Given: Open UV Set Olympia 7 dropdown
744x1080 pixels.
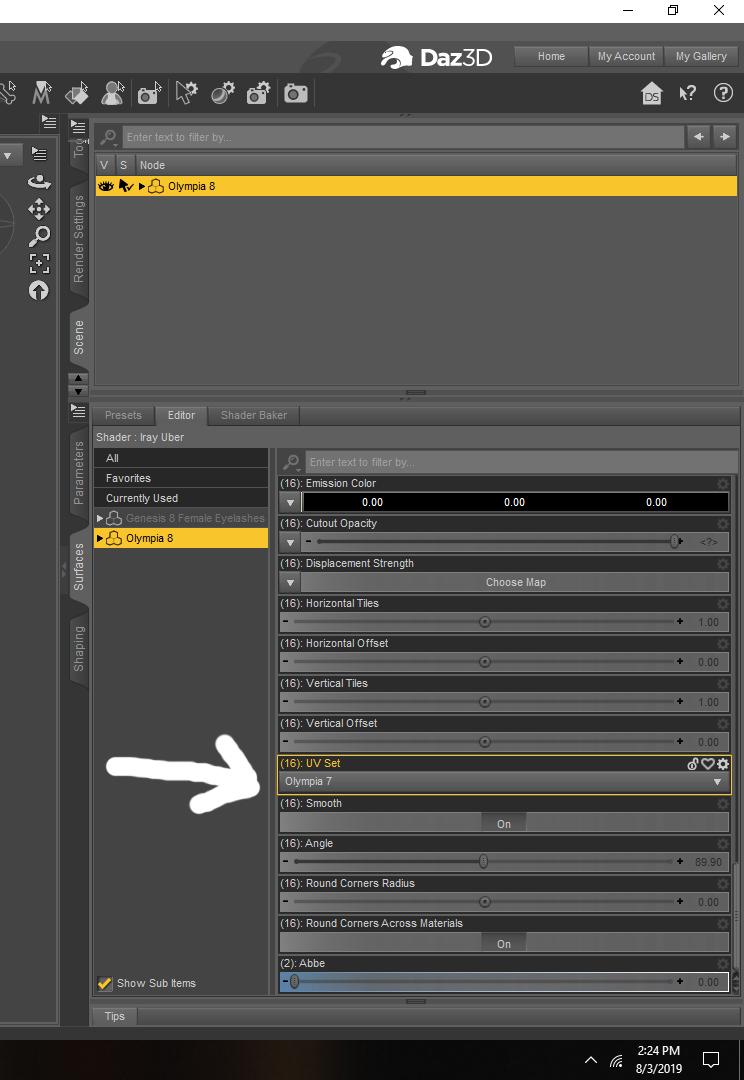Looking at the screenshot, I should coord(504,781).
